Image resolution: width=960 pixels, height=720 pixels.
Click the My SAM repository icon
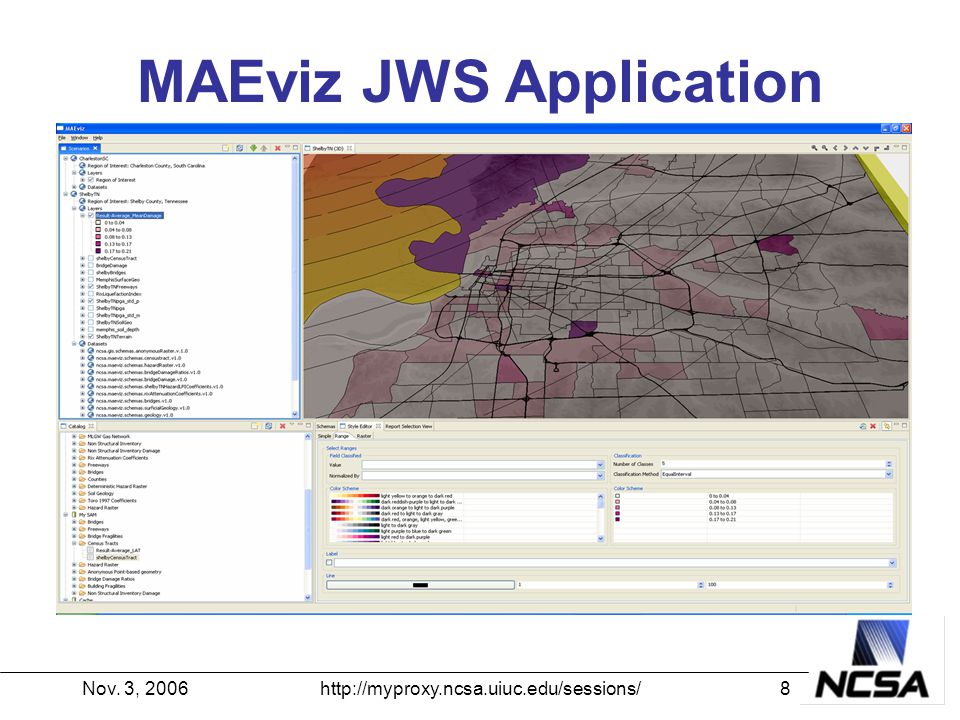coord(74,515)
